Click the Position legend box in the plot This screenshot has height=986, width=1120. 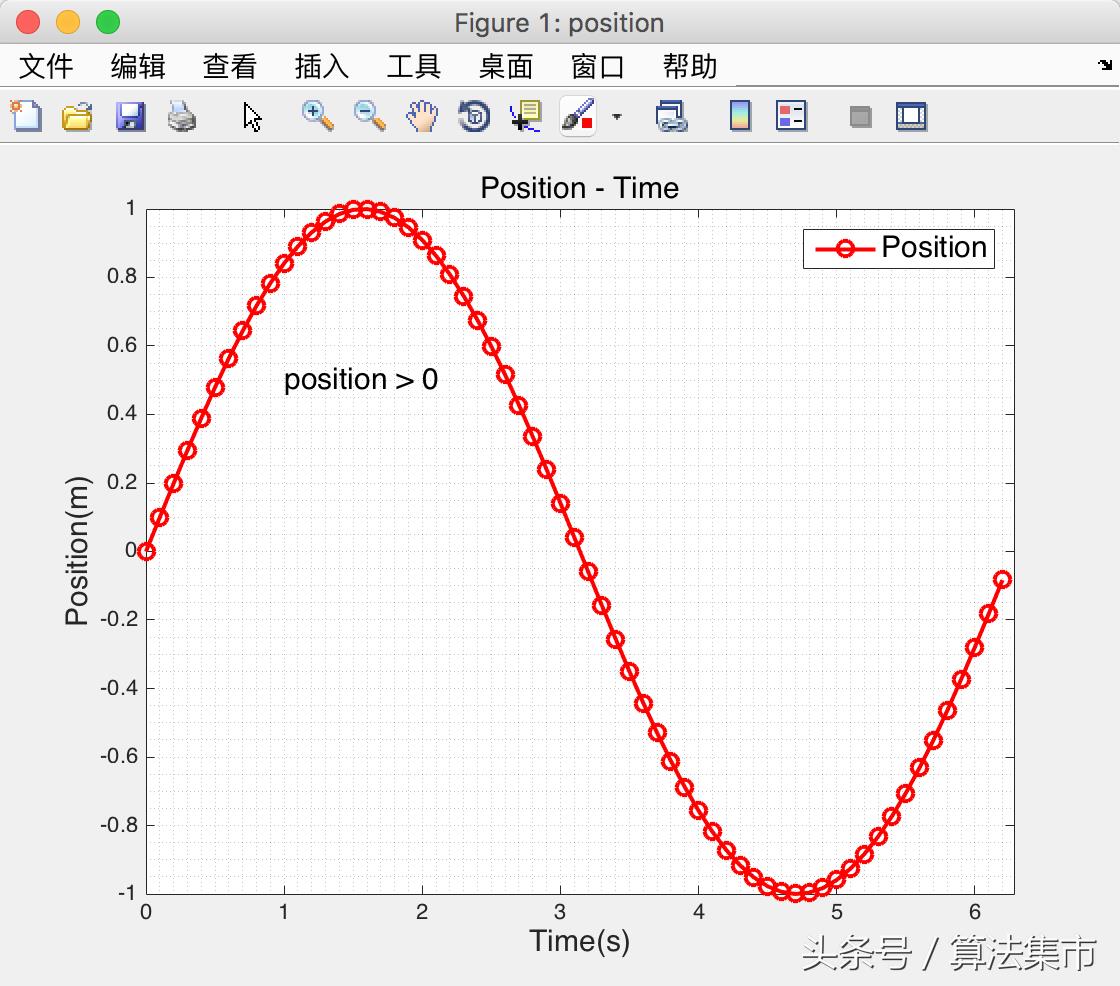point(898,248)
